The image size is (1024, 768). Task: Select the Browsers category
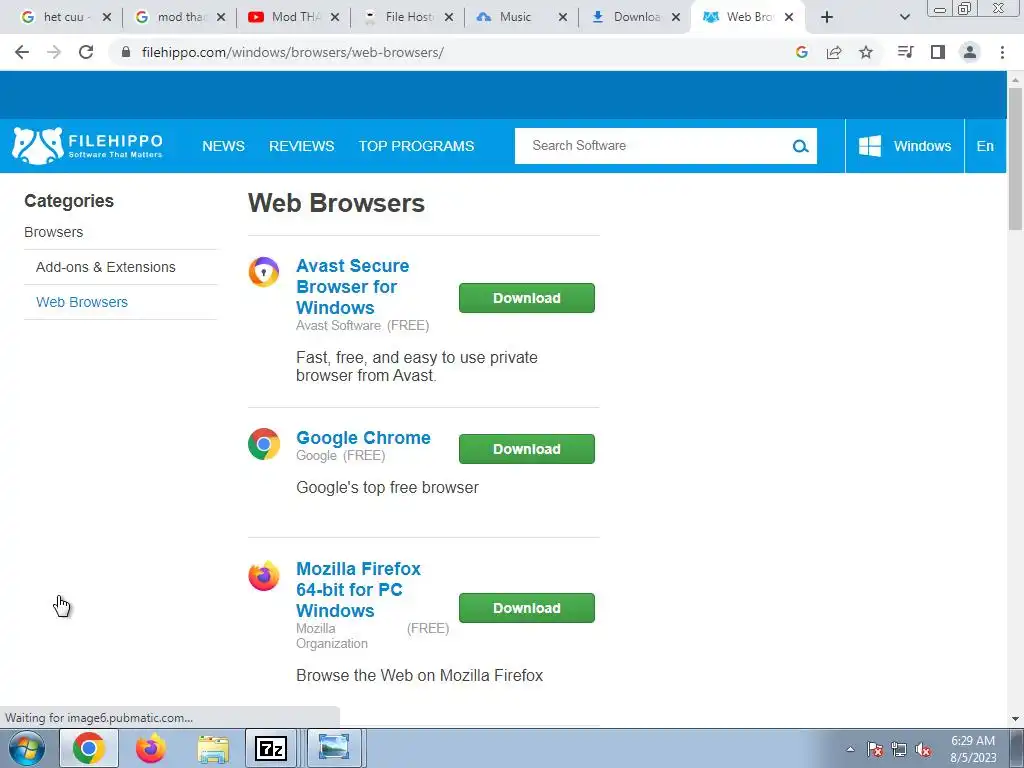(54, 232)
